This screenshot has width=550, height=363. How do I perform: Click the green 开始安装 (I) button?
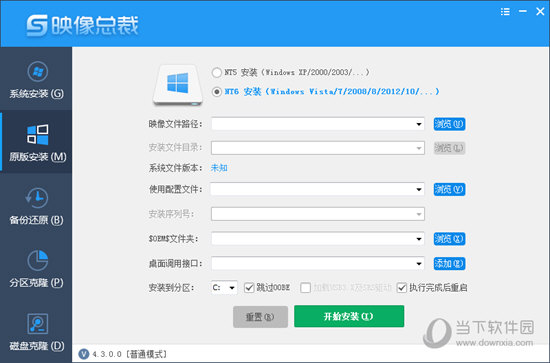pos(349,316)
